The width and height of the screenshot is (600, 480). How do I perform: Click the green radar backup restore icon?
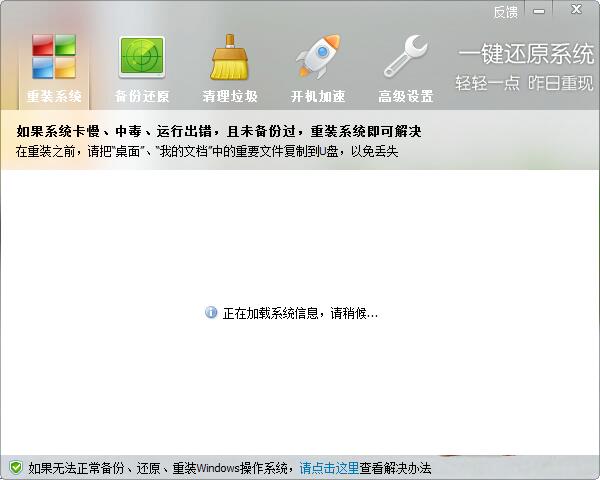click(x=142, y=57)
